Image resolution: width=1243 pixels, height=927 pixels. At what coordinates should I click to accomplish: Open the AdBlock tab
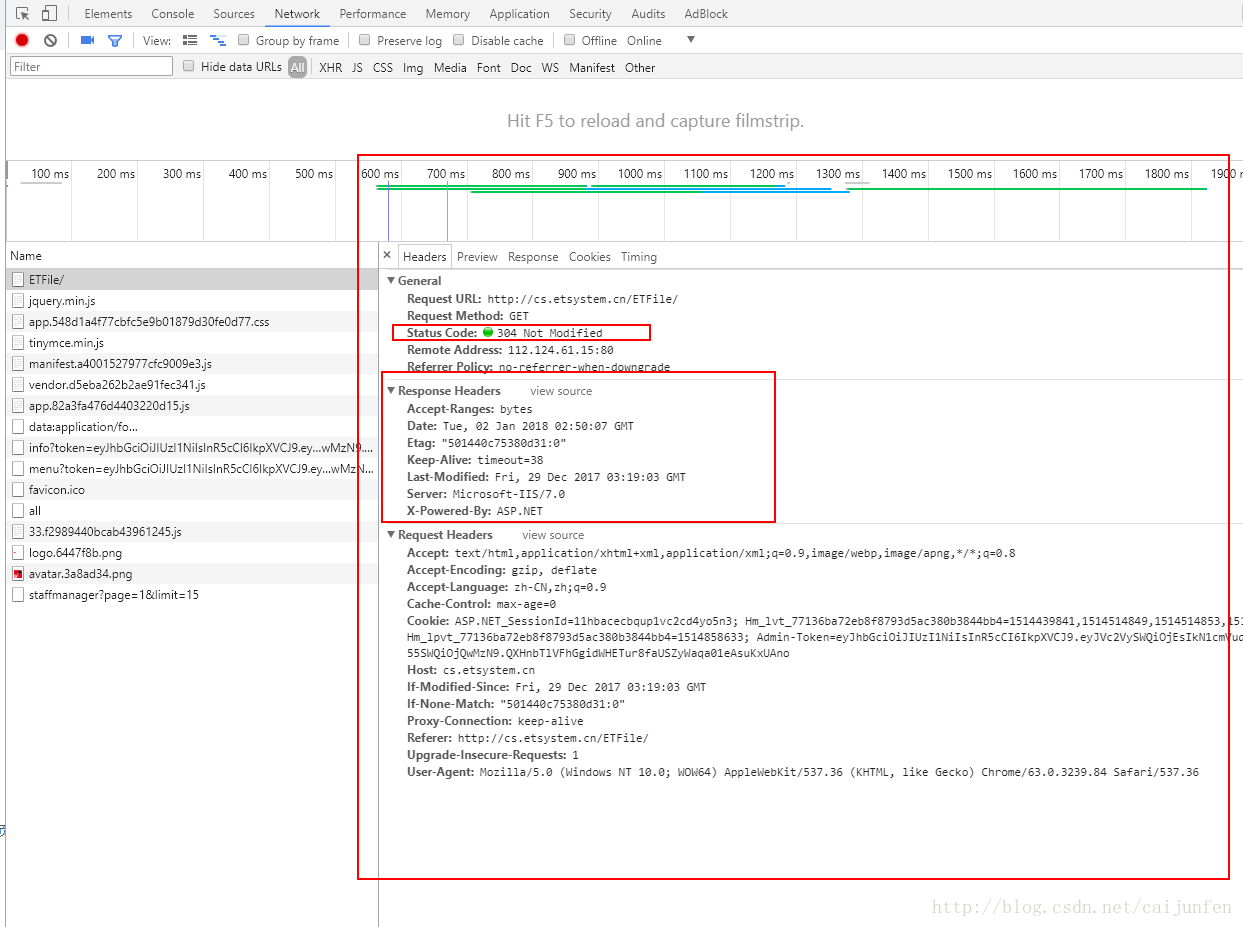[706, 14]
